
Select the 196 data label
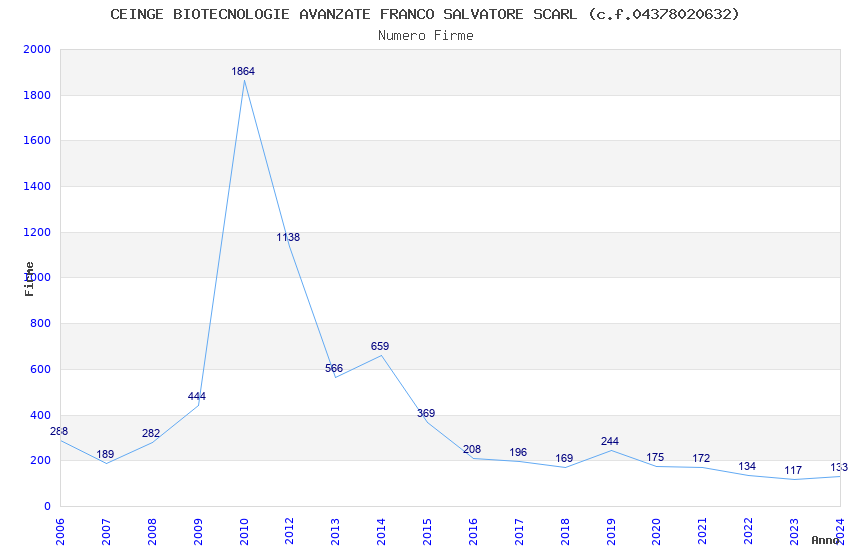pyautogui.click(x=518, y=452)
